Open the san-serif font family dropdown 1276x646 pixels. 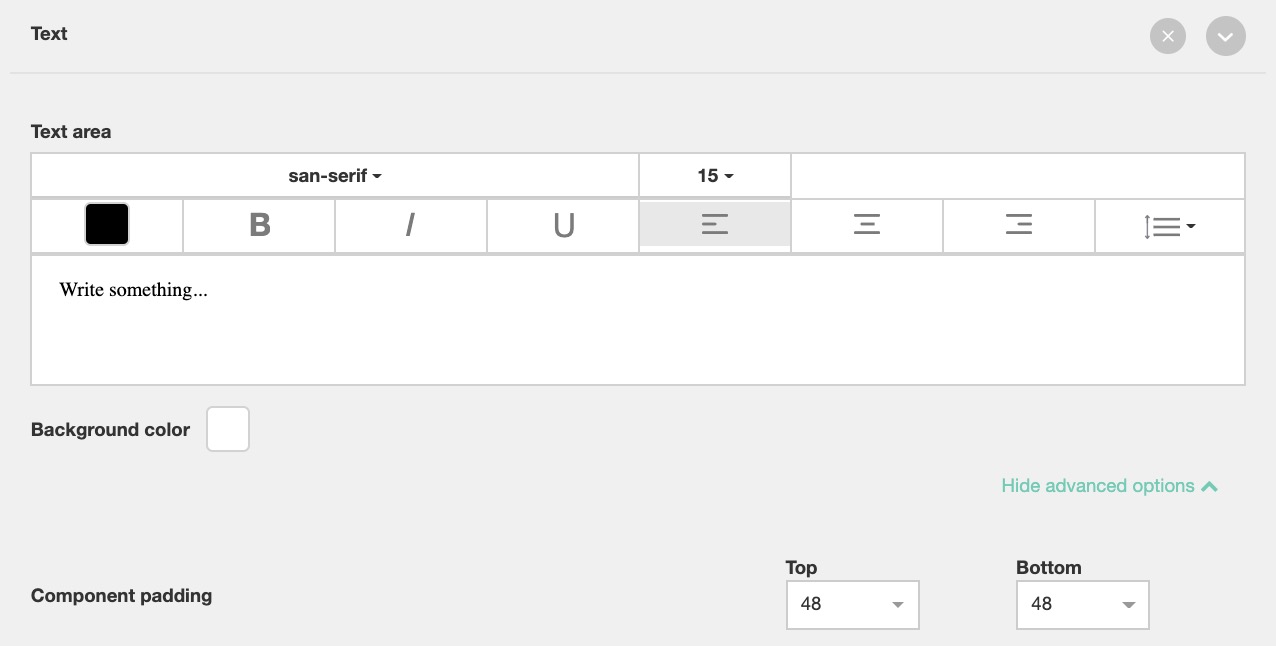[x=335, y=176]
